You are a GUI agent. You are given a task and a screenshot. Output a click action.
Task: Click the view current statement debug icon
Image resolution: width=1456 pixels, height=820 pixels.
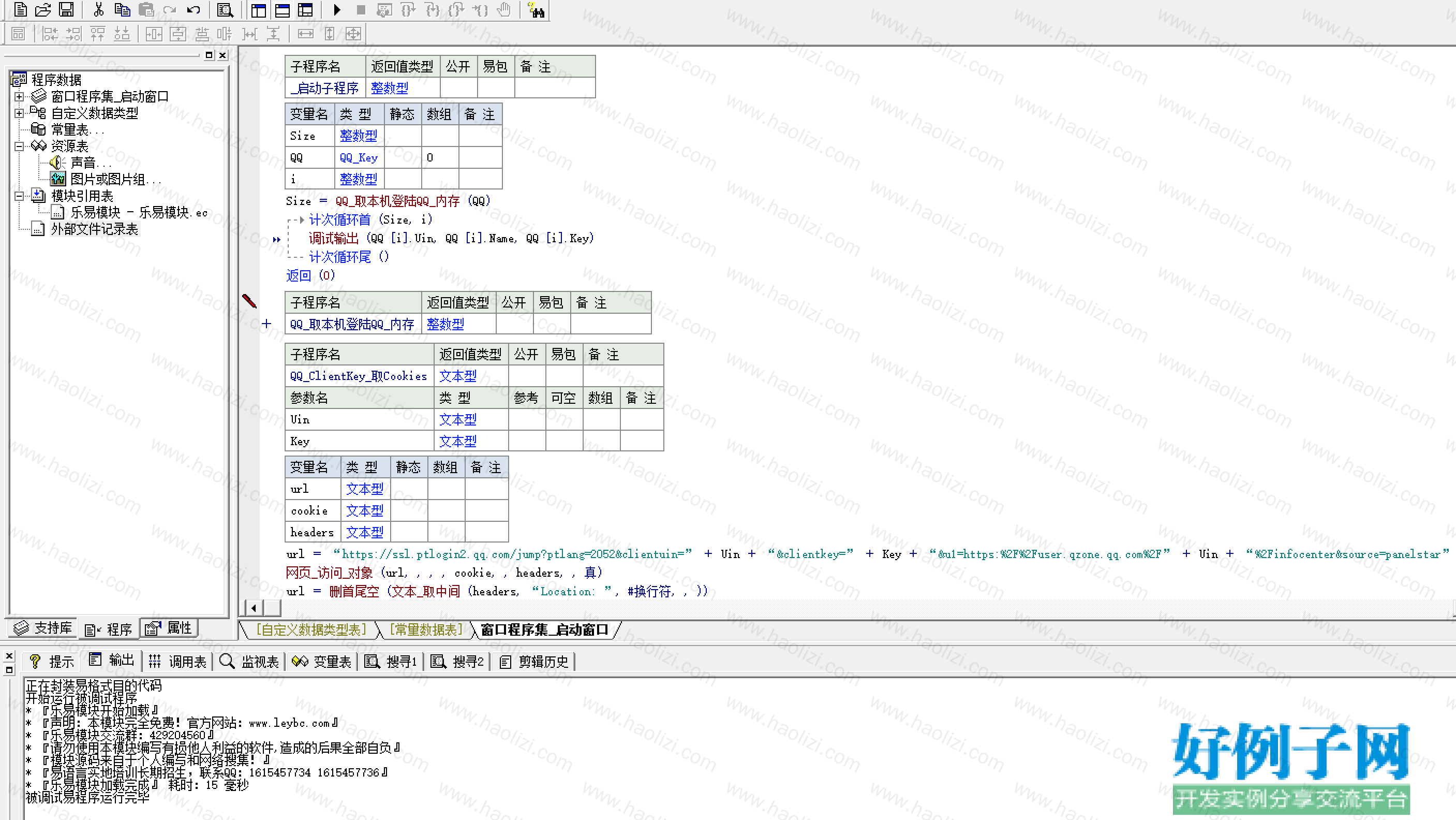pyautogui.click(x=384, y=10)
